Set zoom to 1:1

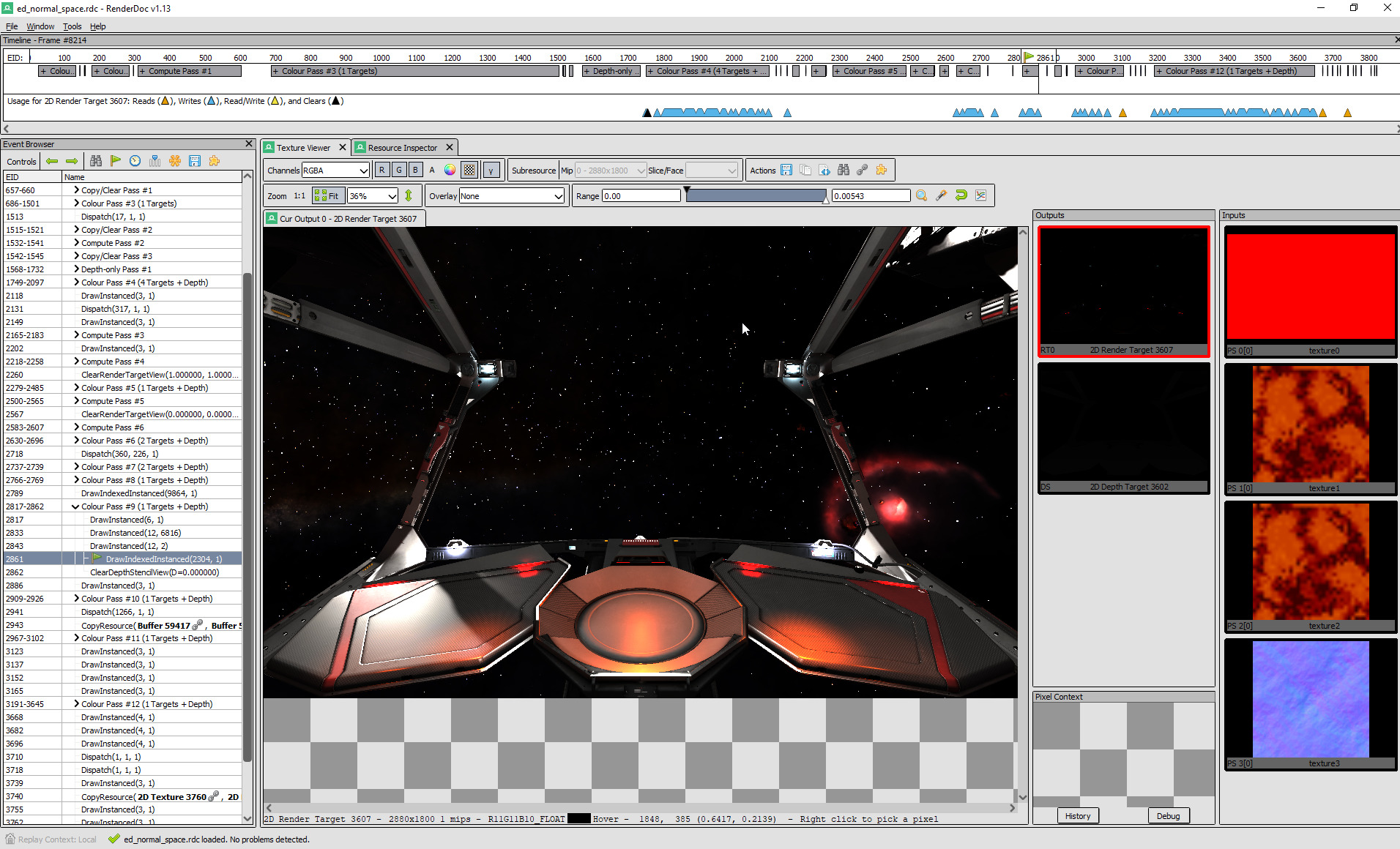pyautogui.click(x=299, y=195)
